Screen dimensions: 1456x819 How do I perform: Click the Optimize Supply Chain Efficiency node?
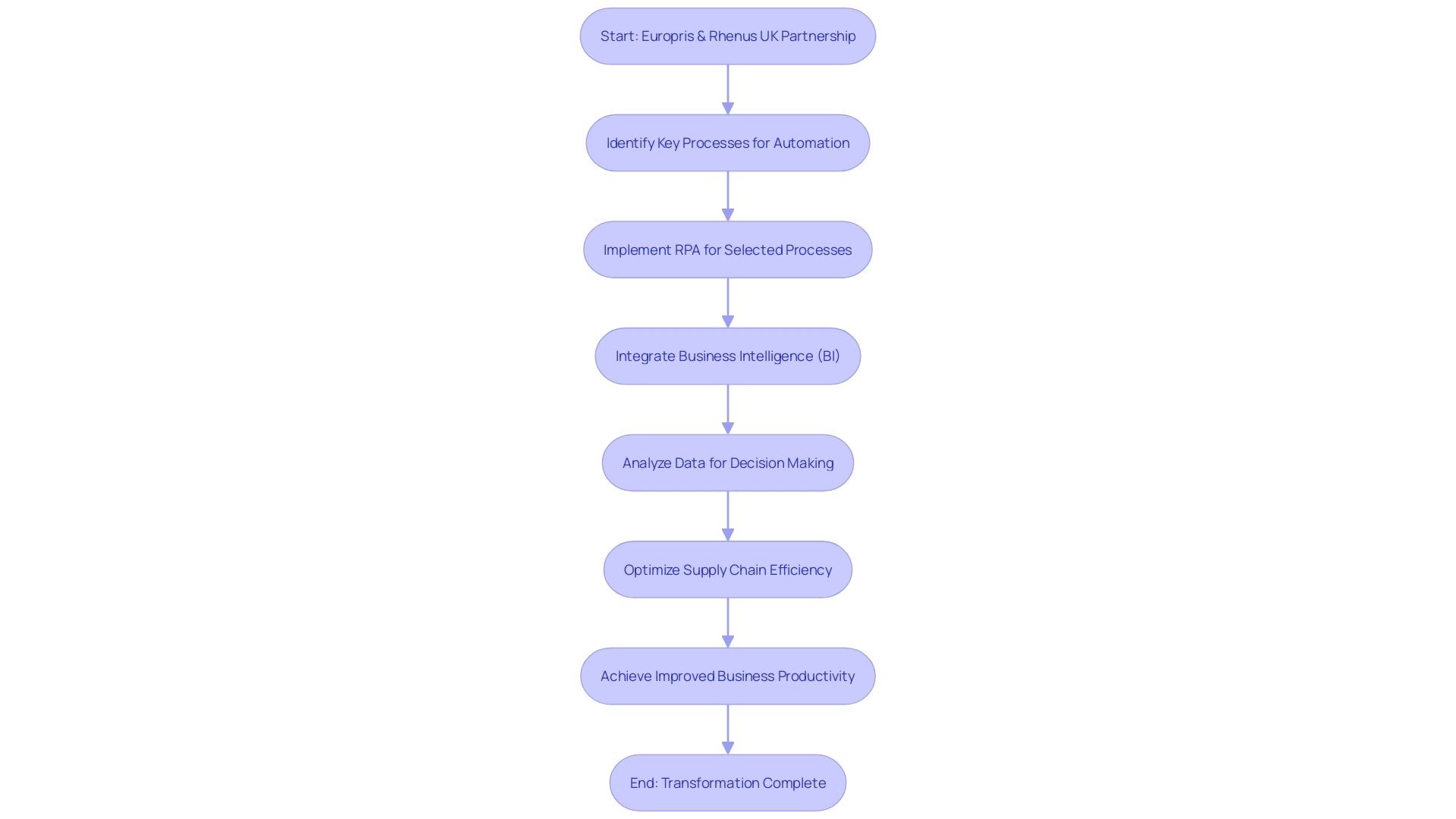[728, 569]
